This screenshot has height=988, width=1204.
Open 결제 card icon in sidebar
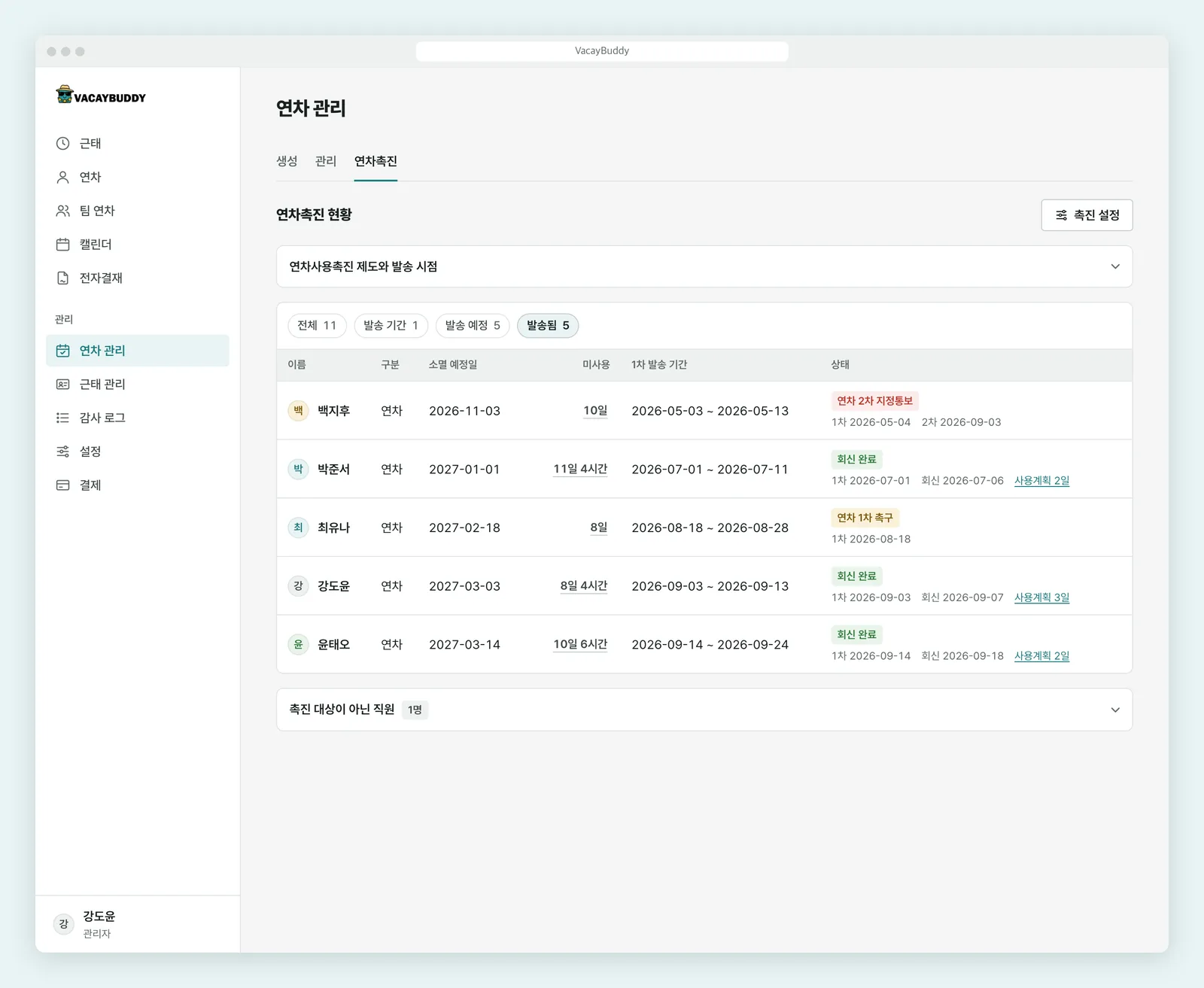click(63, 485)
